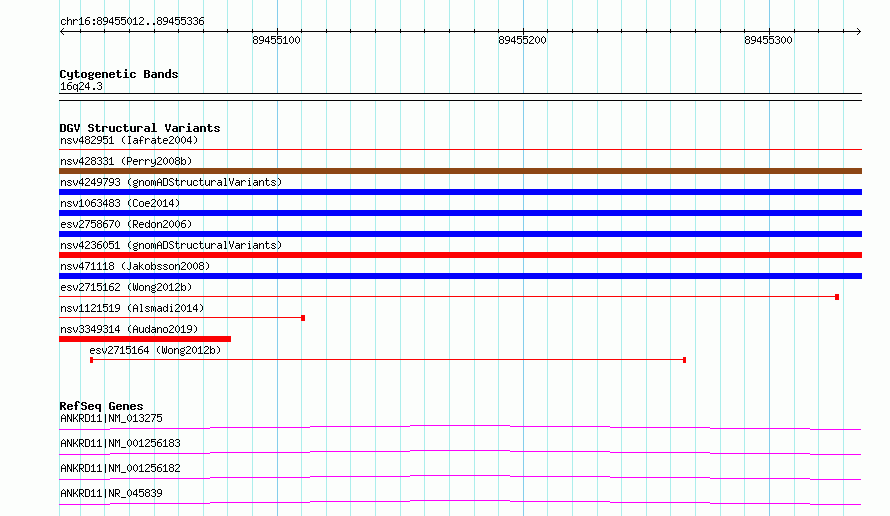Click the left arrow end of ruler
Screen dimensions: 890x516
click(x=62, y=31)
